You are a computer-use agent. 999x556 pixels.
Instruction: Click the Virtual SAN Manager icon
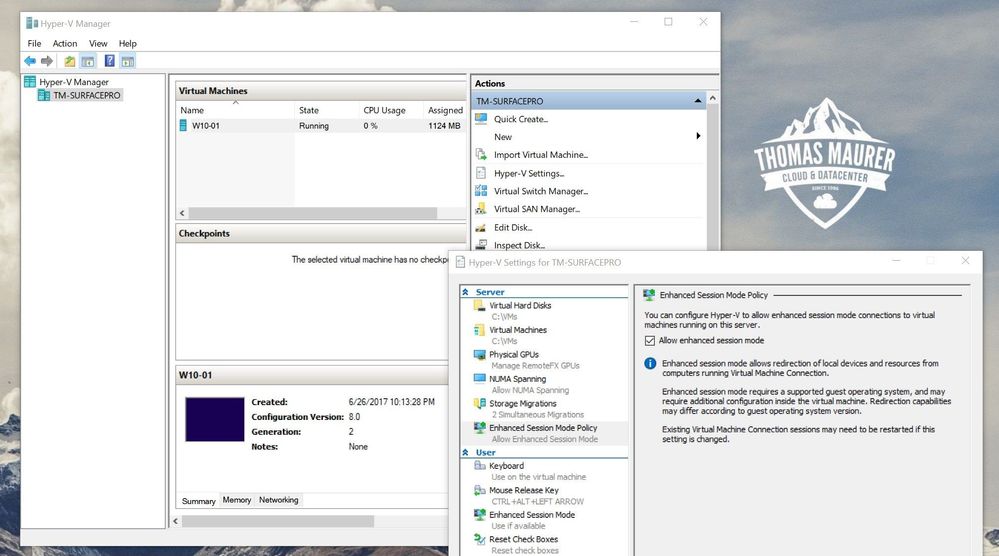click(481, 208)
